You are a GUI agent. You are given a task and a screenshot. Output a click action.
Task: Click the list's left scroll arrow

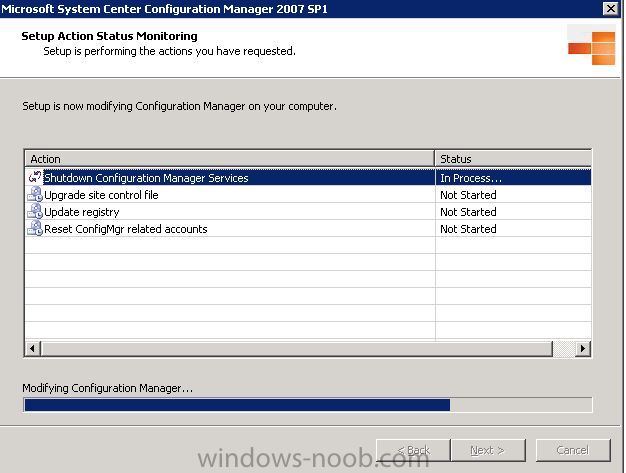pos(32,348)
